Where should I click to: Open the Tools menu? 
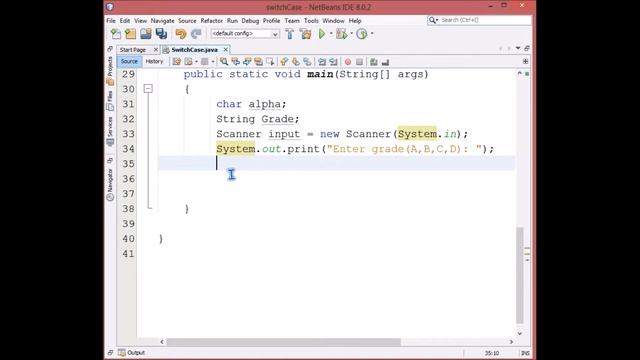pos(311,20)
